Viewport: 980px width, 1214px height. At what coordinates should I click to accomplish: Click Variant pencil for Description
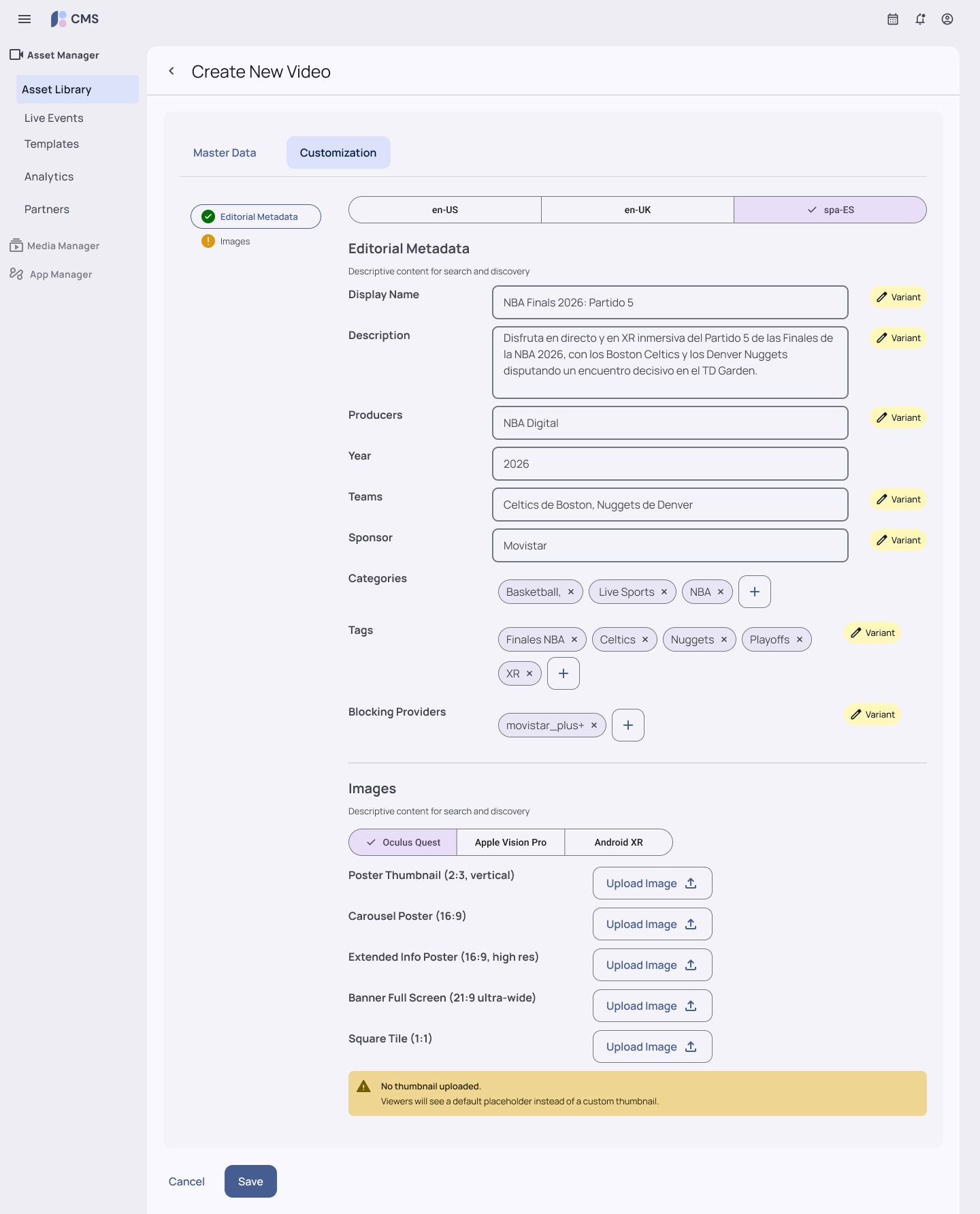[898, 338]
